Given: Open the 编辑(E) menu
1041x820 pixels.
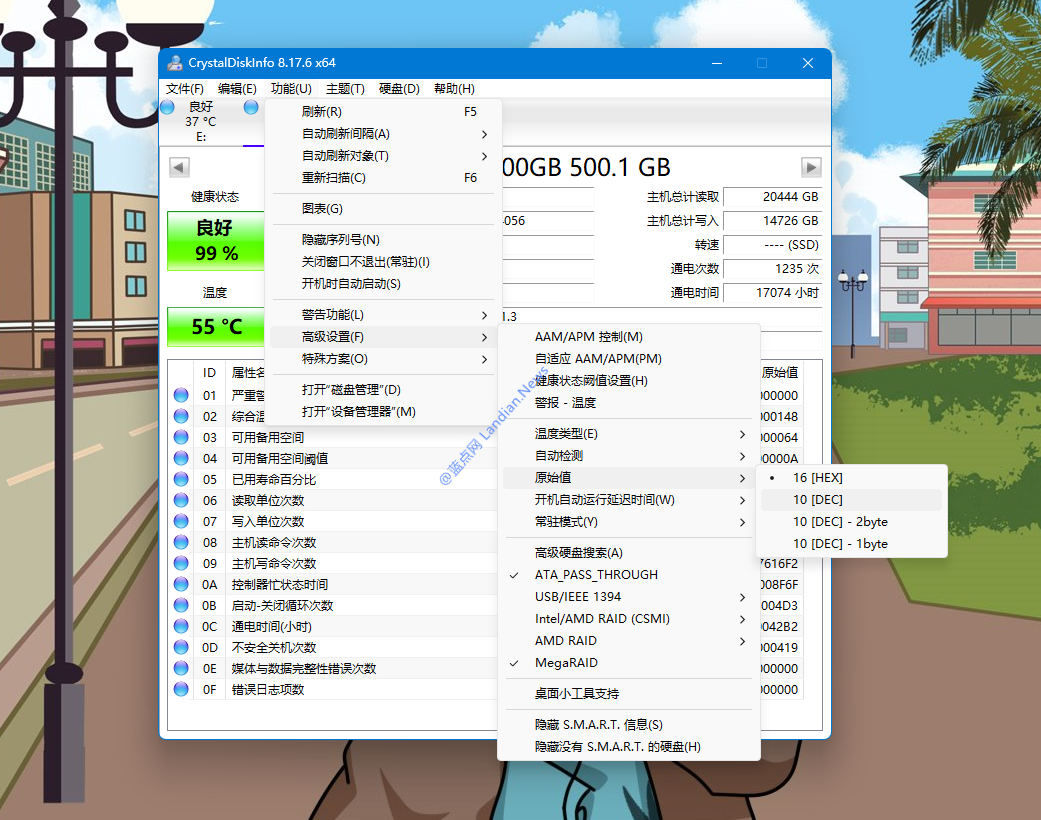Looking at the screenshot, I should (237, 89).
